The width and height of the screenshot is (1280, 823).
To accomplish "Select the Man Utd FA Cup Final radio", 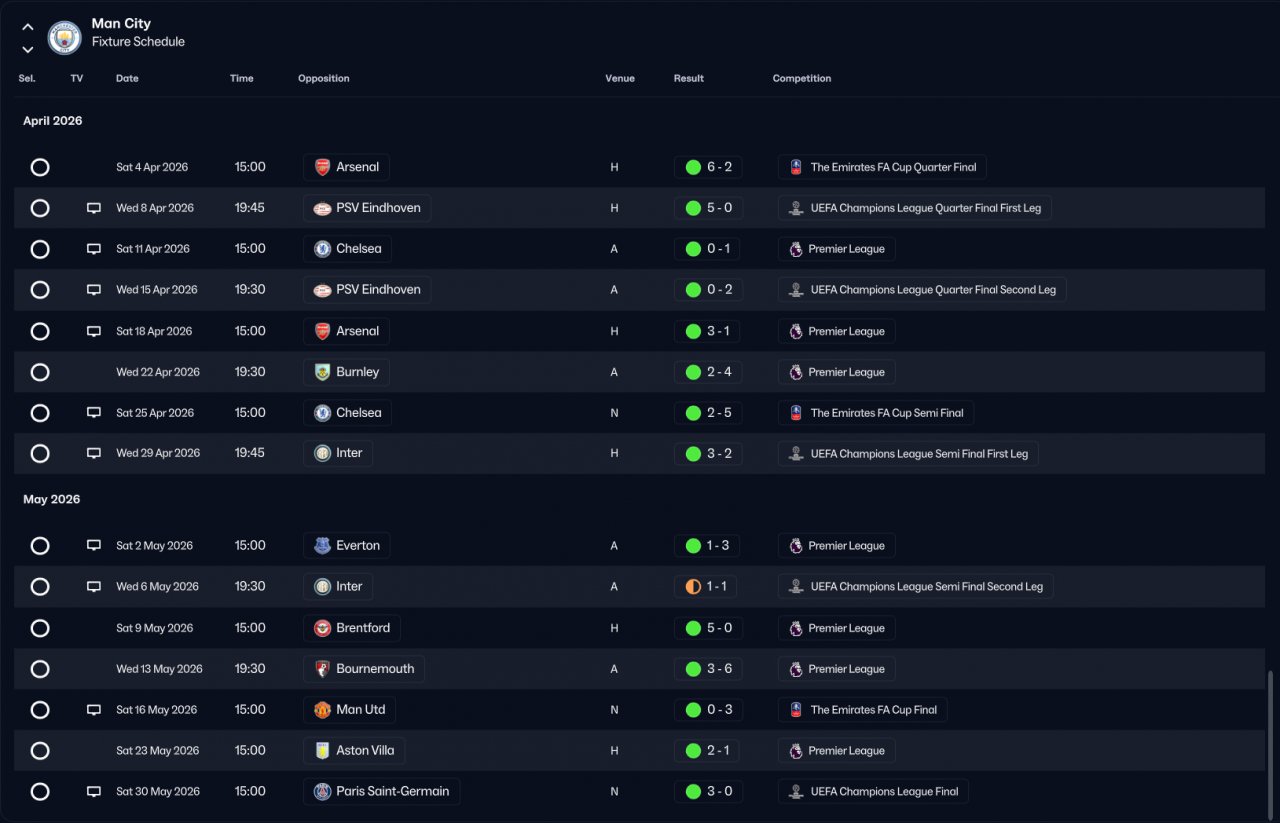I will [40, 710].
